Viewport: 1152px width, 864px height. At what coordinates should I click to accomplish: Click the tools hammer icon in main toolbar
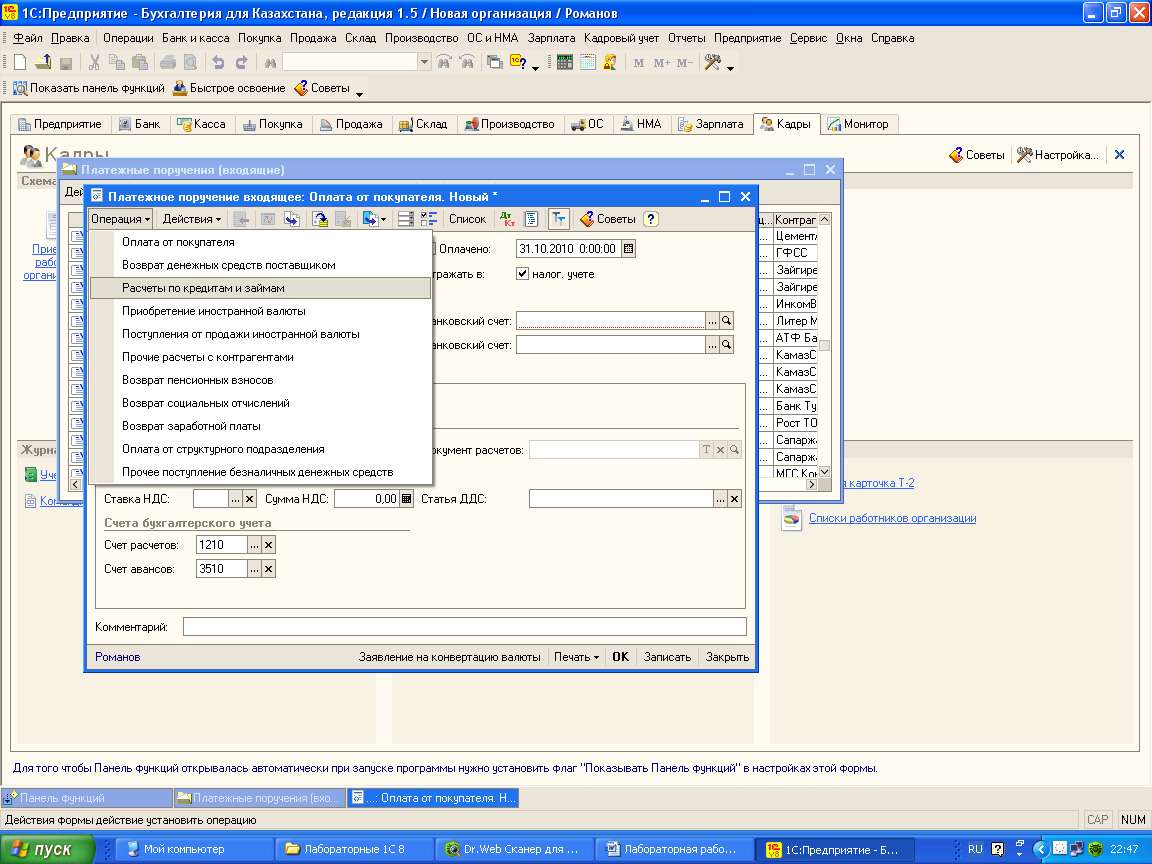point(712,63)
